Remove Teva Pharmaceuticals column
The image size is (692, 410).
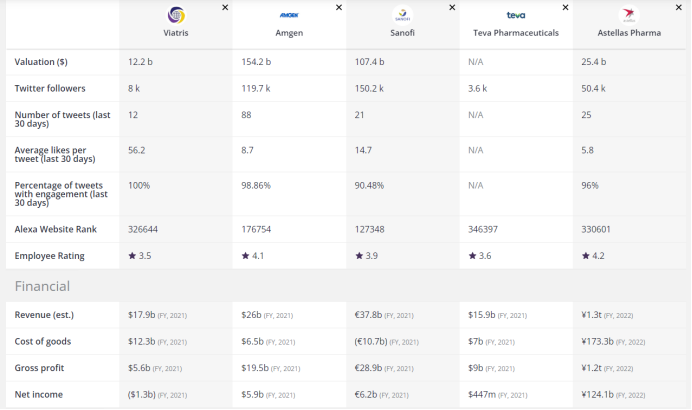(566, 7)
